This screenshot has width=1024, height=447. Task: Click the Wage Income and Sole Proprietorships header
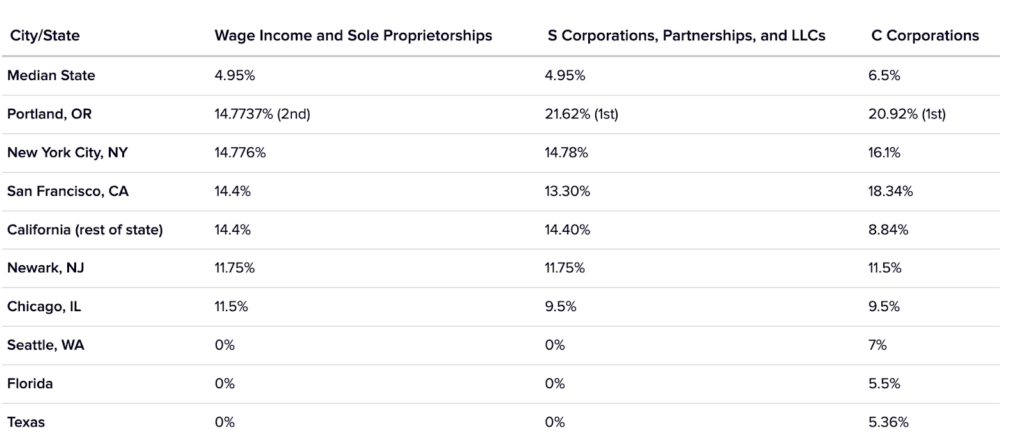pyautogui.click(x=354, y=36)
